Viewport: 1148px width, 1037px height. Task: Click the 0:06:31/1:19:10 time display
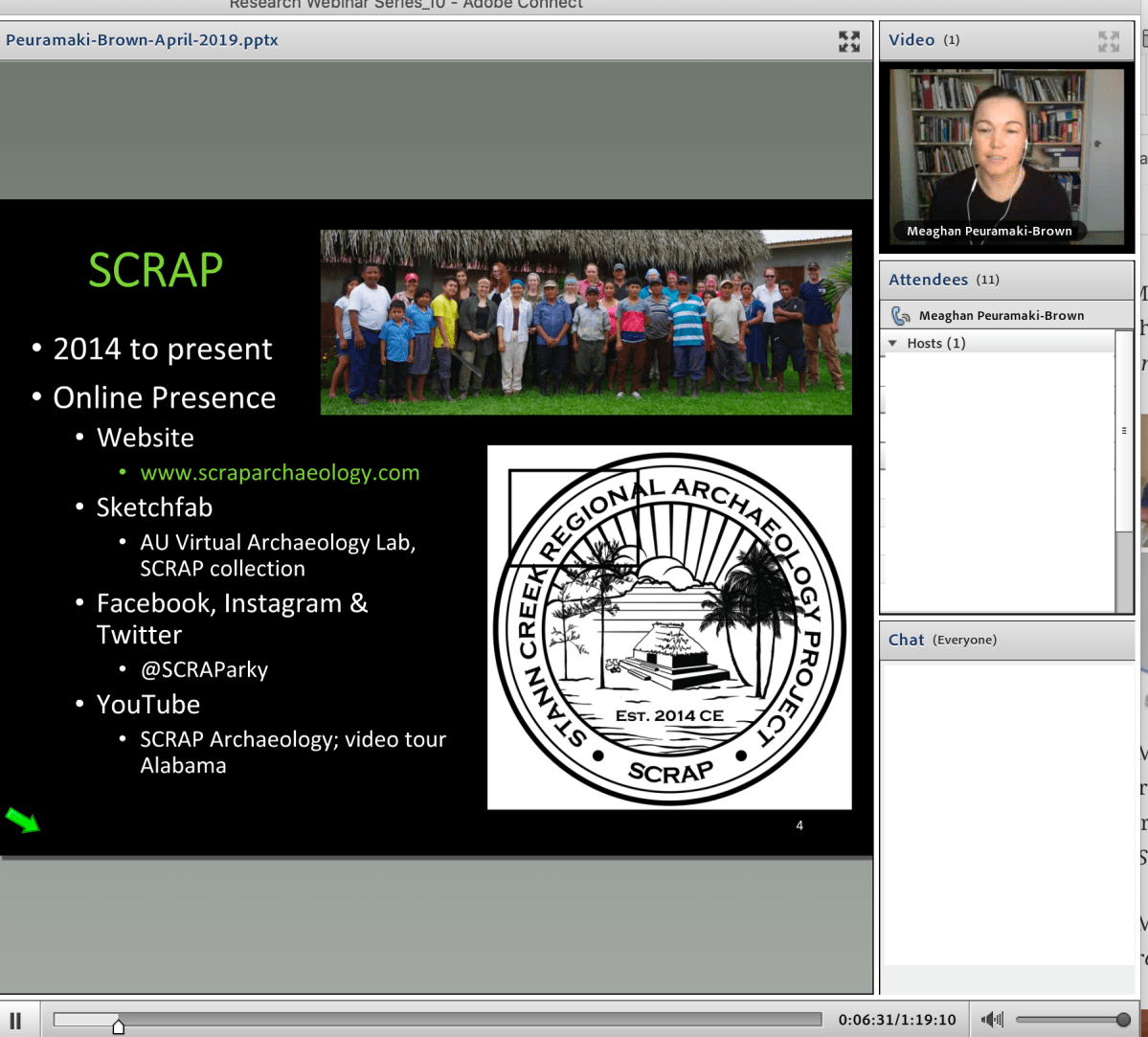pos(896,1021)
